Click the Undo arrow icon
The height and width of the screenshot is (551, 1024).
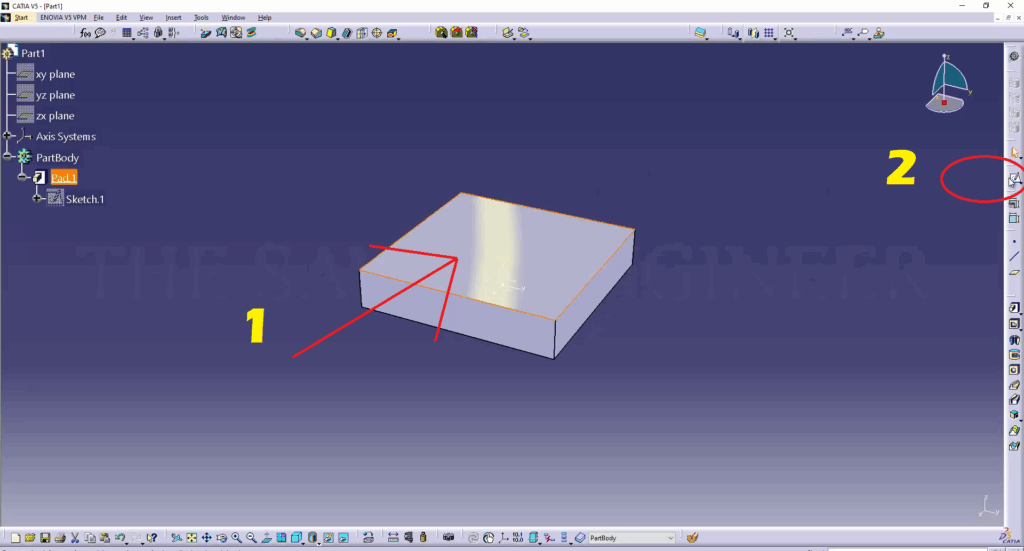point(120,538)
